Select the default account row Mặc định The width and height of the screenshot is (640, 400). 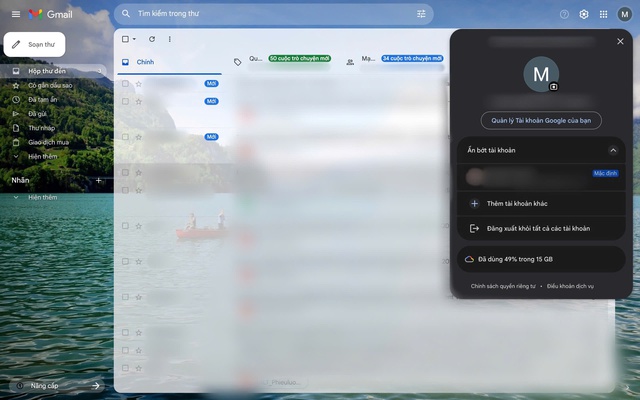(541, 177)
